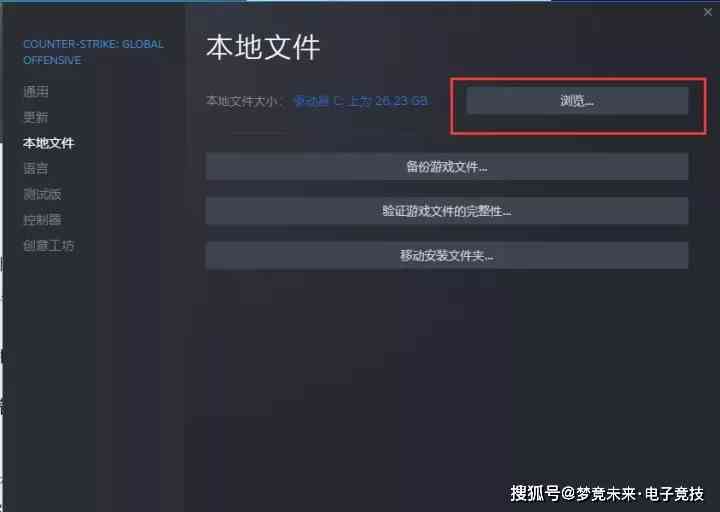Select the 本地文件大小 label text

243,101
